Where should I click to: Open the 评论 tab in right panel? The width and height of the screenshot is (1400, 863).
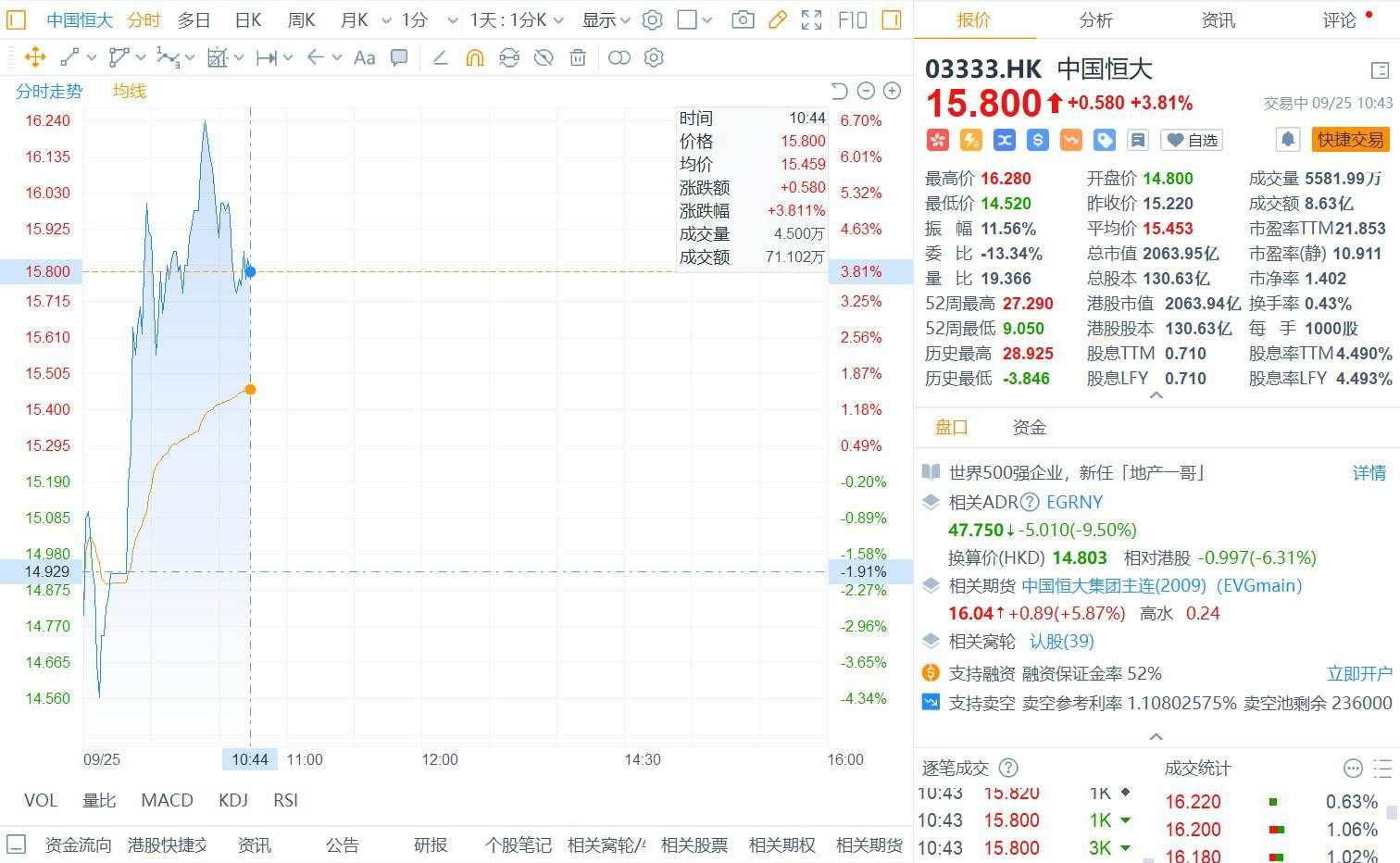[1339, 19]
